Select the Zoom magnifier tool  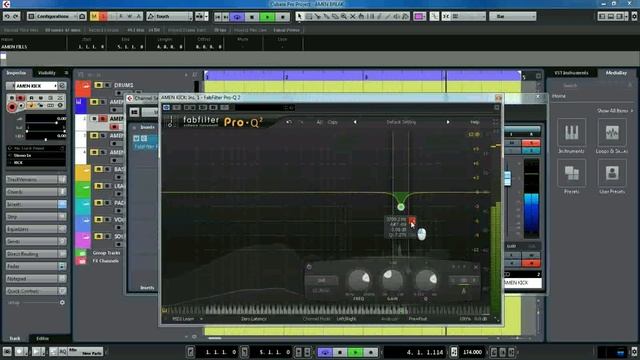point(344,16)
